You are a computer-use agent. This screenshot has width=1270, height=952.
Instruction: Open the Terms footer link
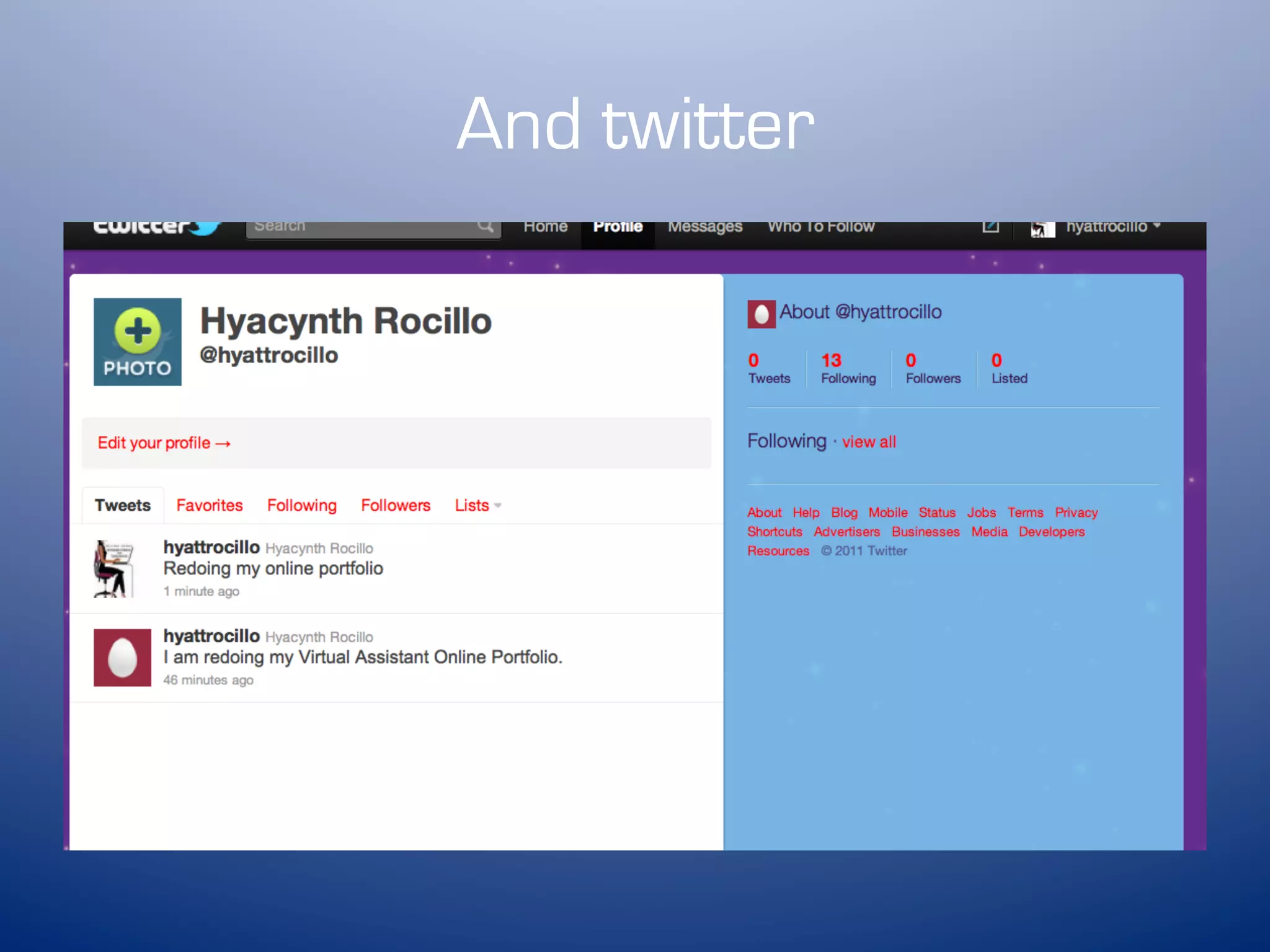coord(1025,513)
